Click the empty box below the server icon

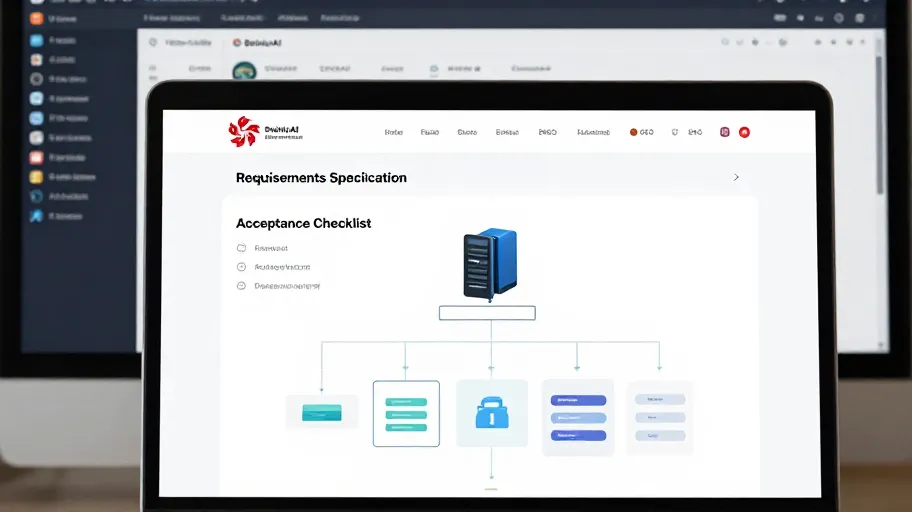coord(487,313)
